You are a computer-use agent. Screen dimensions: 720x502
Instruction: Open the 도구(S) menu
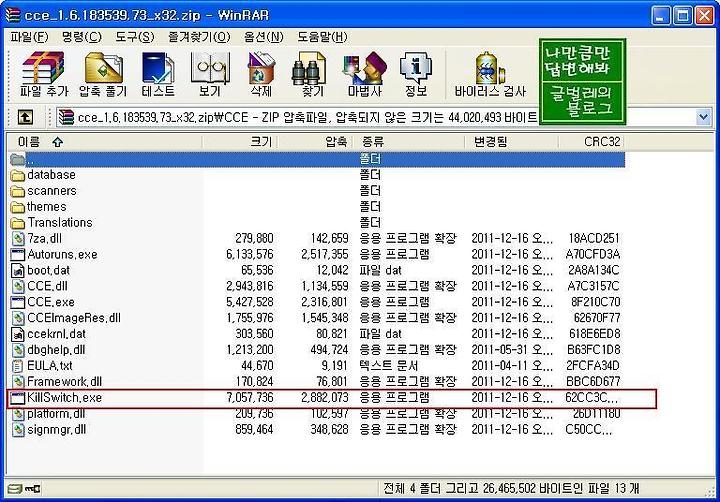pos(135,37)
